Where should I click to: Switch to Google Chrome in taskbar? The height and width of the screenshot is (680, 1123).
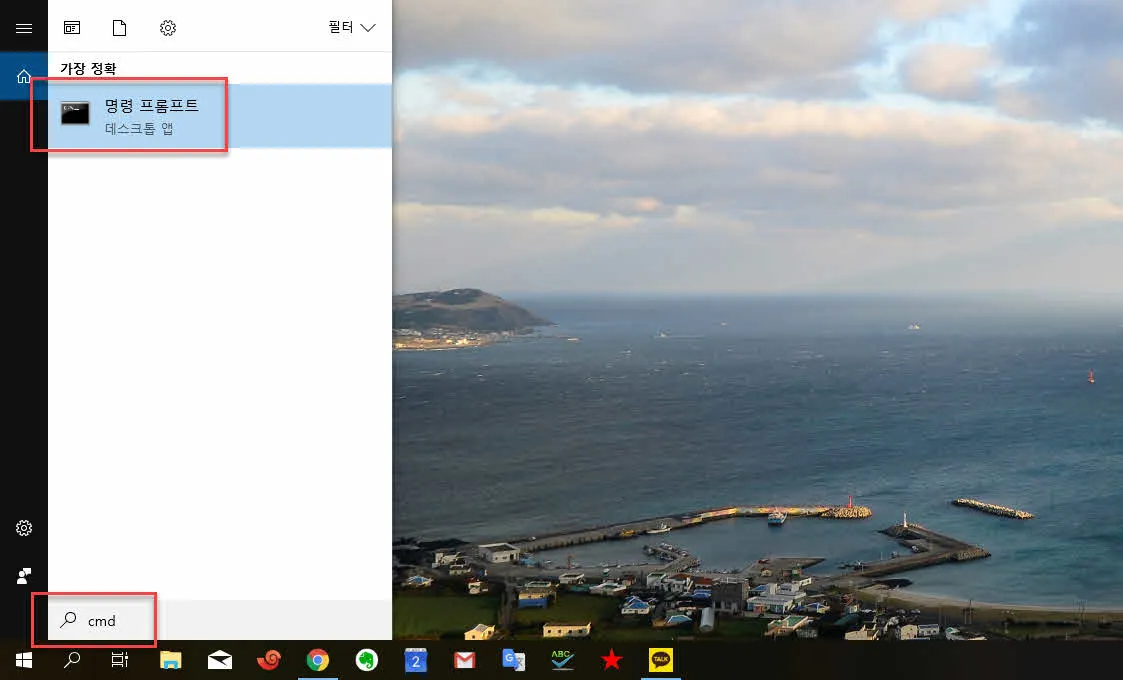pos(318,660)
